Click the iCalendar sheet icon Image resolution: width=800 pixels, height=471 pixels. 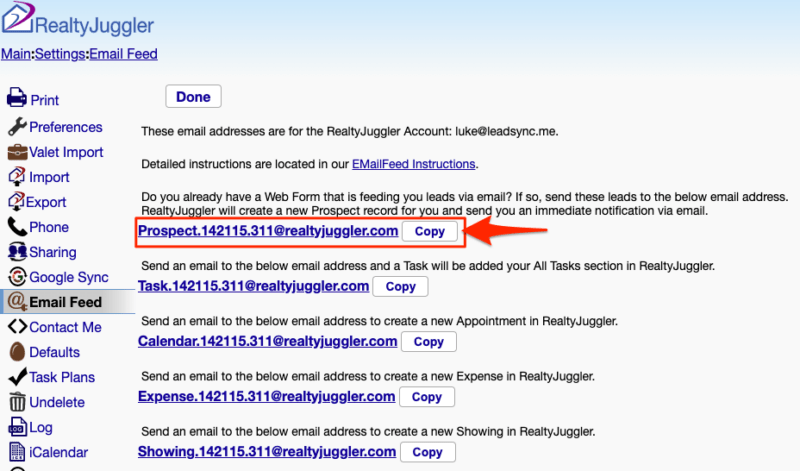[x=17, y=452]
